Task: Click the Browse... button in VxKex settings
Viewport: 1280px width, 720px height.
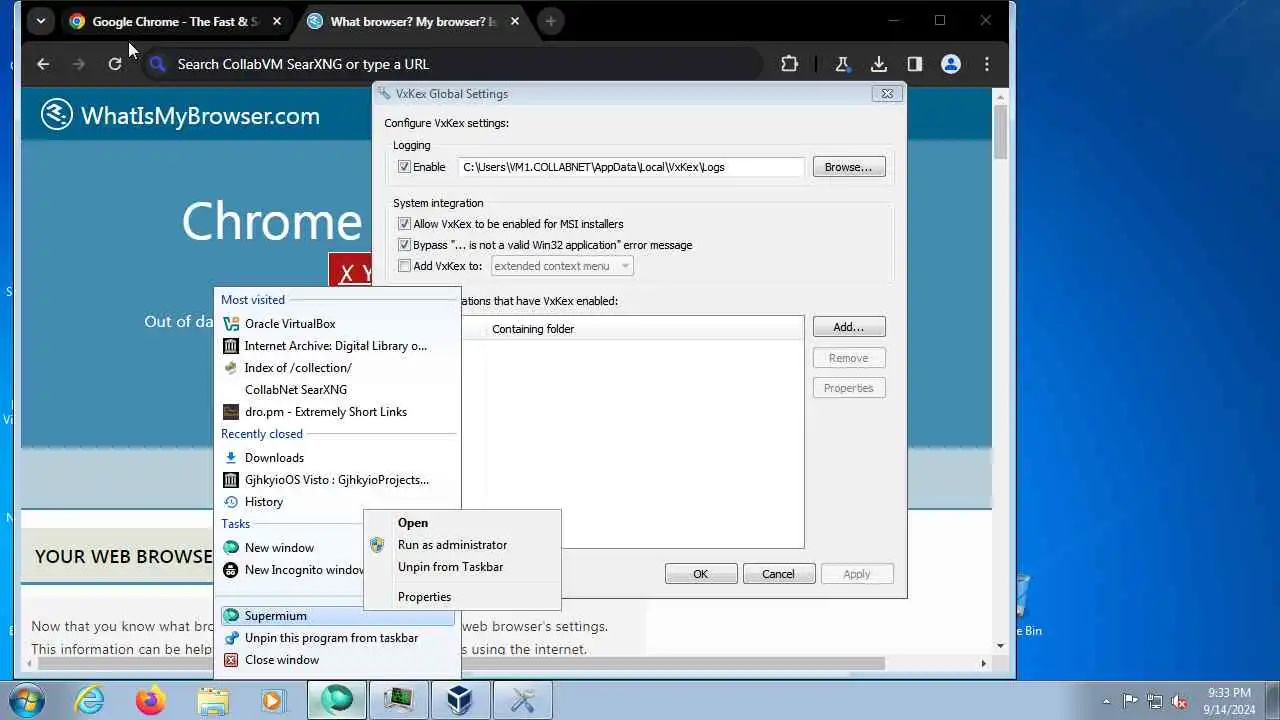Action: pos(848,167)
